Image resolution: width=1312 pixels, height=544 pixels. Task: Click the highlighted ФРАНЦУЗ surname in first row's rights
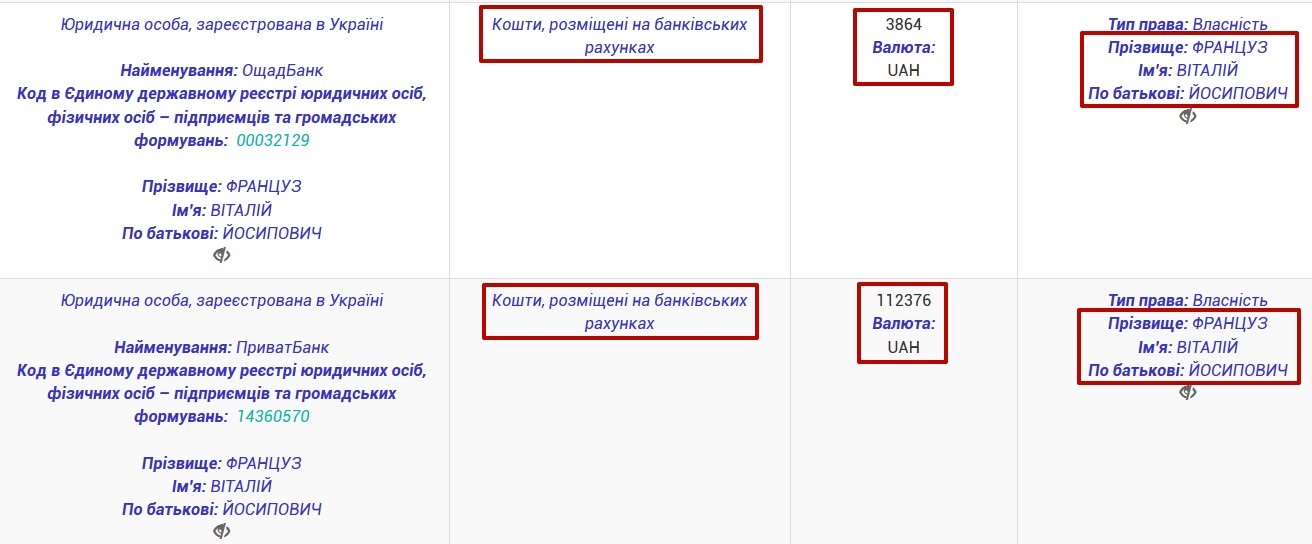[x=1230, y=47]
